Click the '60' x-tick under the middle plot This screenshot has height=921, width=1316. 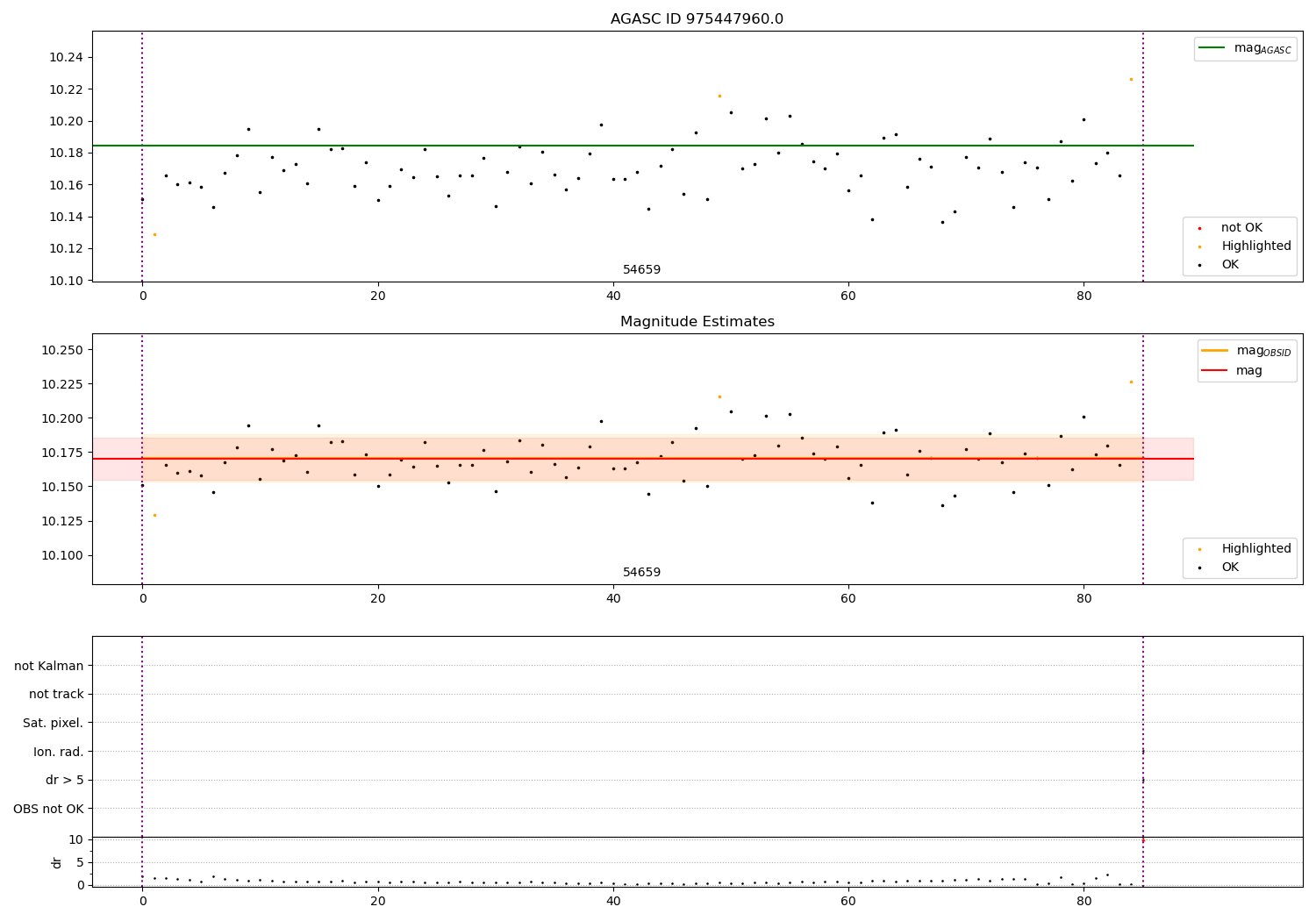point(848,599)
